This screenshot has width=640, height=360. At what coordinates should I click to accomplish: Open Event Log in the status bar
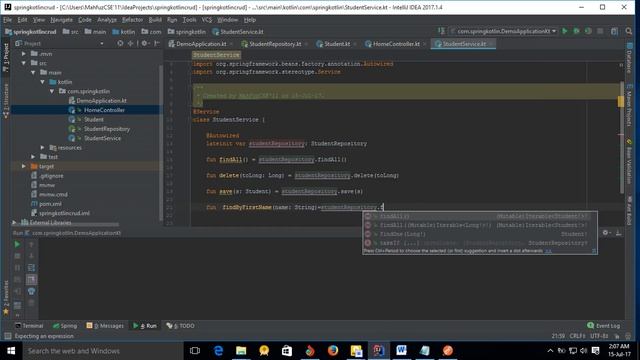click(604, 325)
